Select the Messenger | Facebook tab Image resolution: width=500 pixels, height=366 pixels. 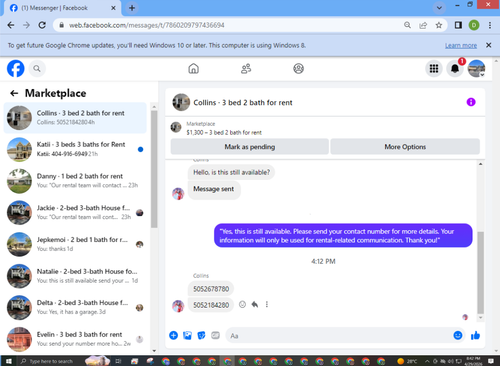[63, 8]
